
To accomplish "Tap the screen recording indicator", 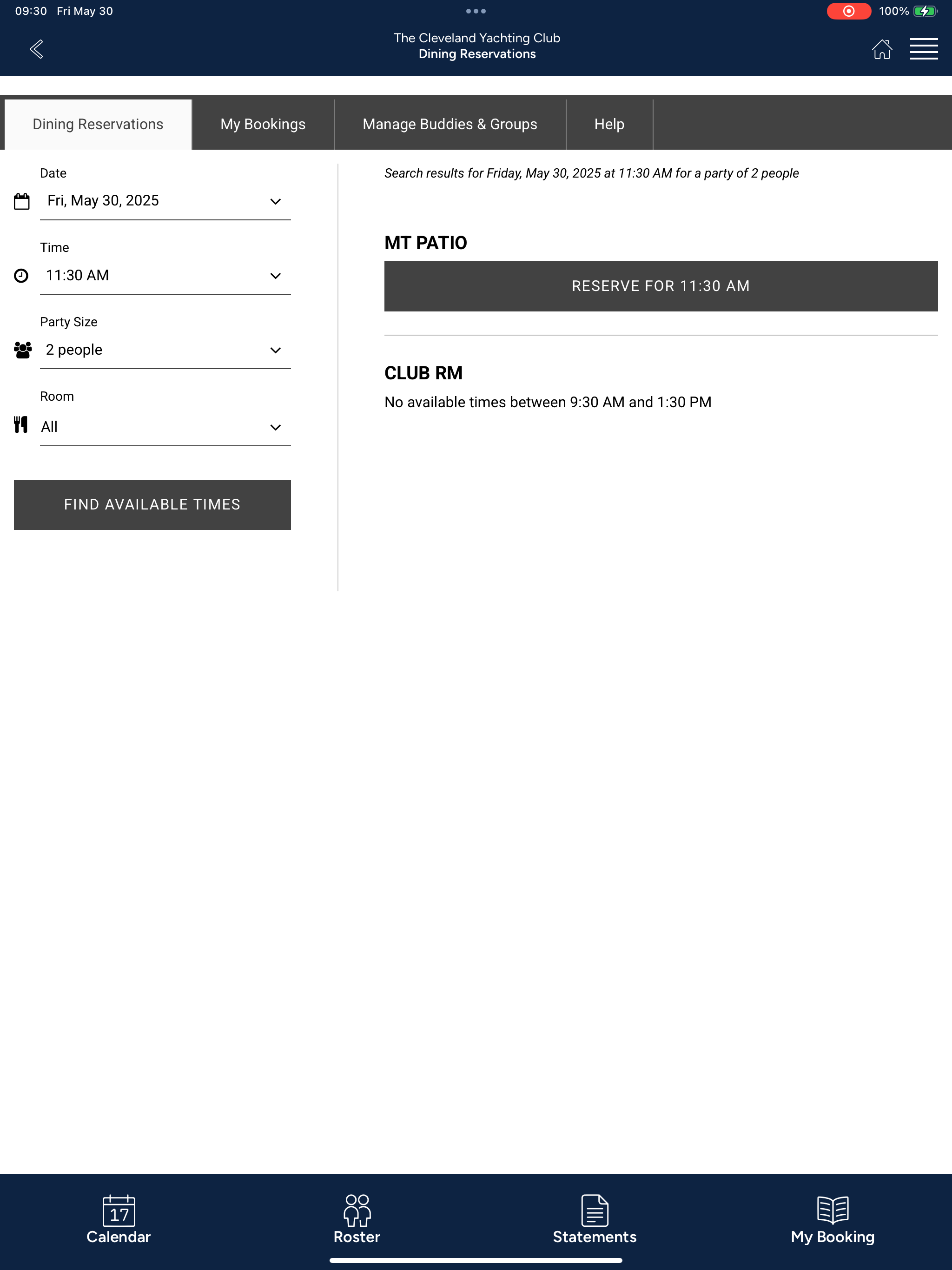I will click(x=849, y=11).
